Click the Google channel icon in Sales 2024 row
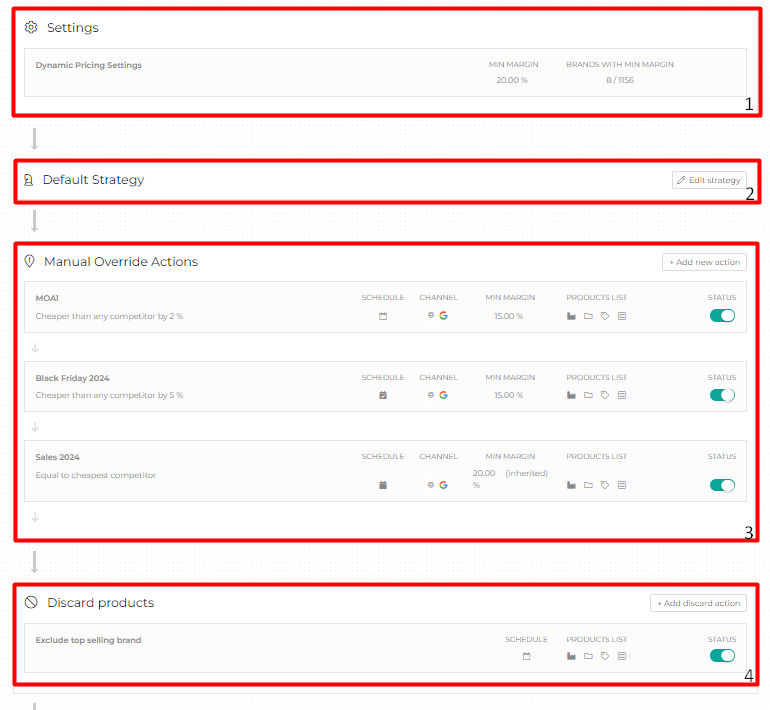This screenshot has width=770, height=710. pos(443,485)
